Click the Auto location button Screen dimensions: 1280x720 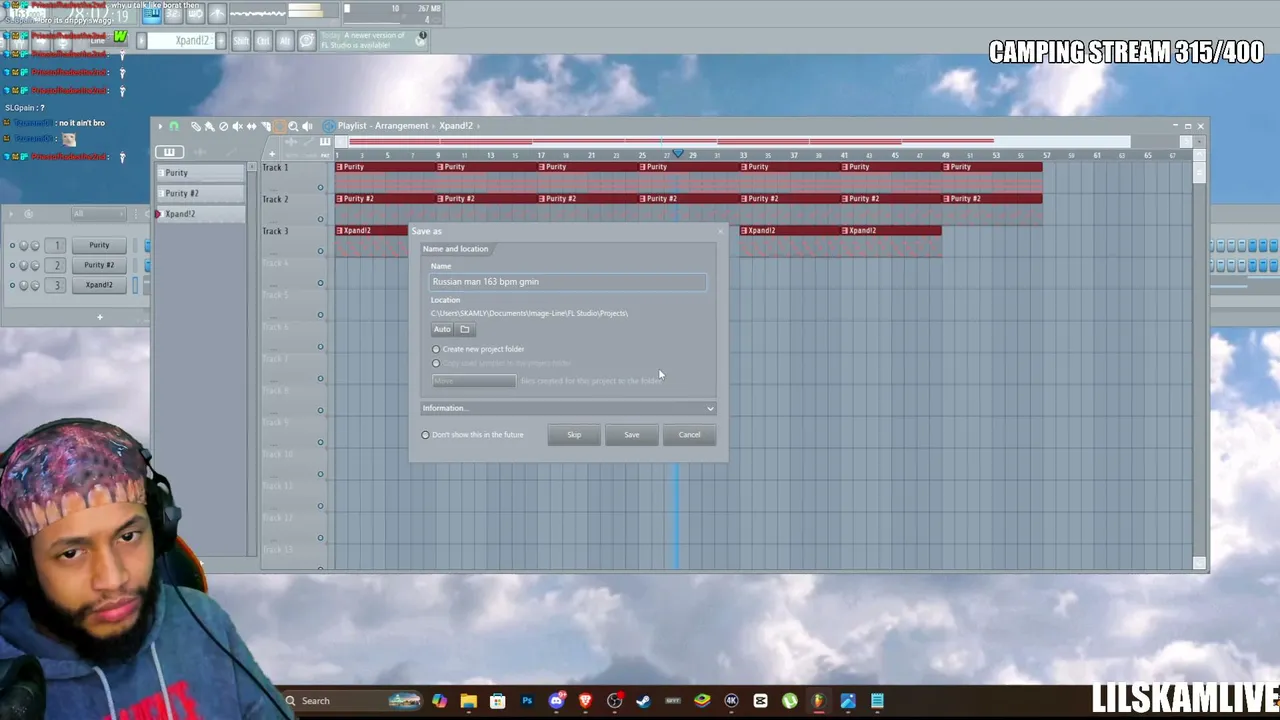click(442, 329)
